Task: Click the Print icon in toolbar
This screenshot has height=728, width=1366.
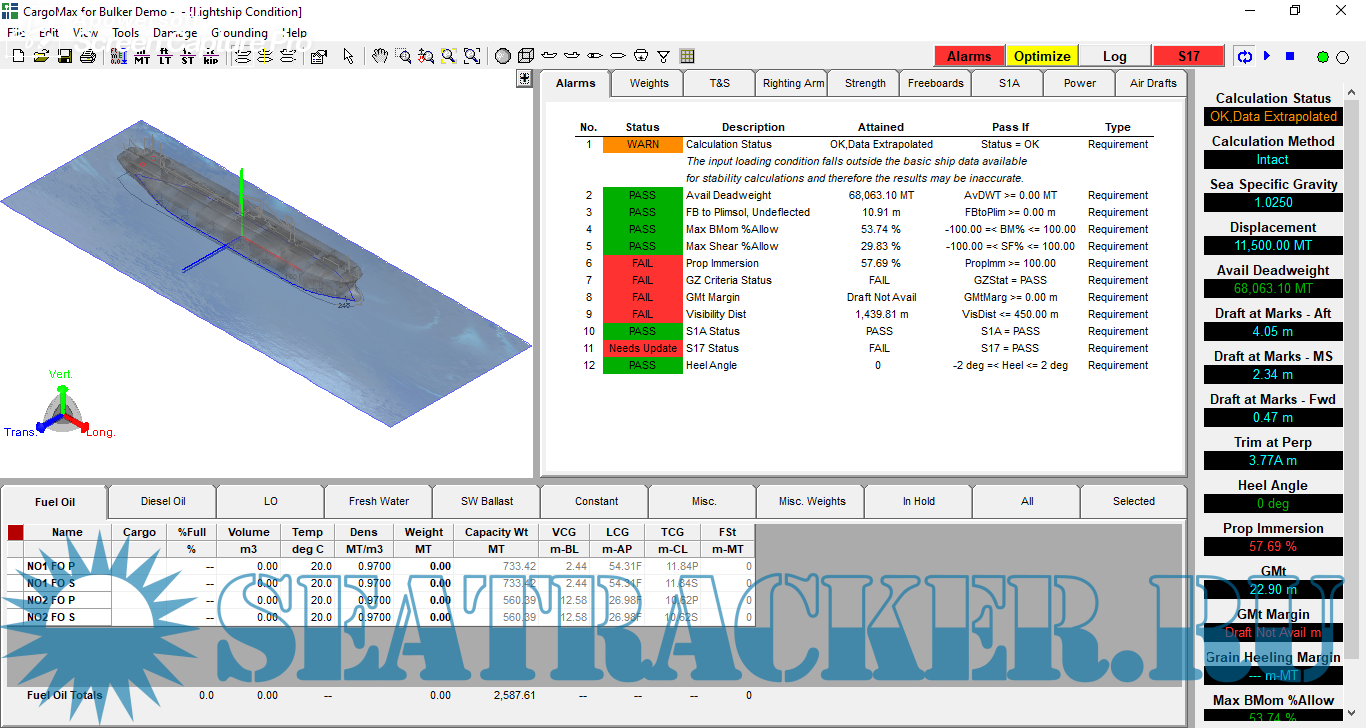Action: [87, 56]
